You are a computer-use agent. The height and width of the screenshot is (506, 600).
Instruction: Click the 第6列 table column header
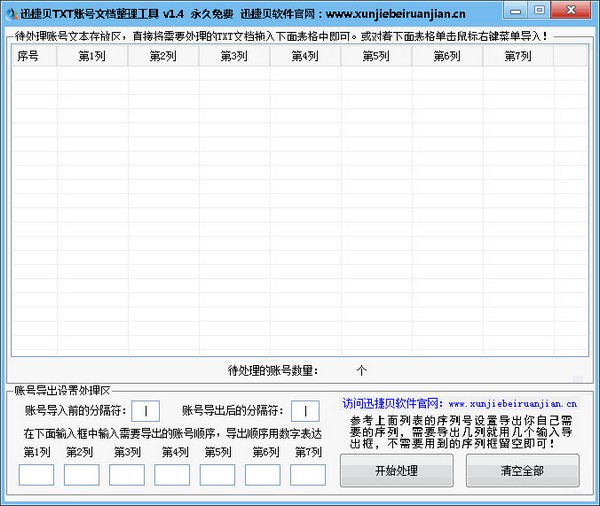pyautogui.click(x=447, y=56)
